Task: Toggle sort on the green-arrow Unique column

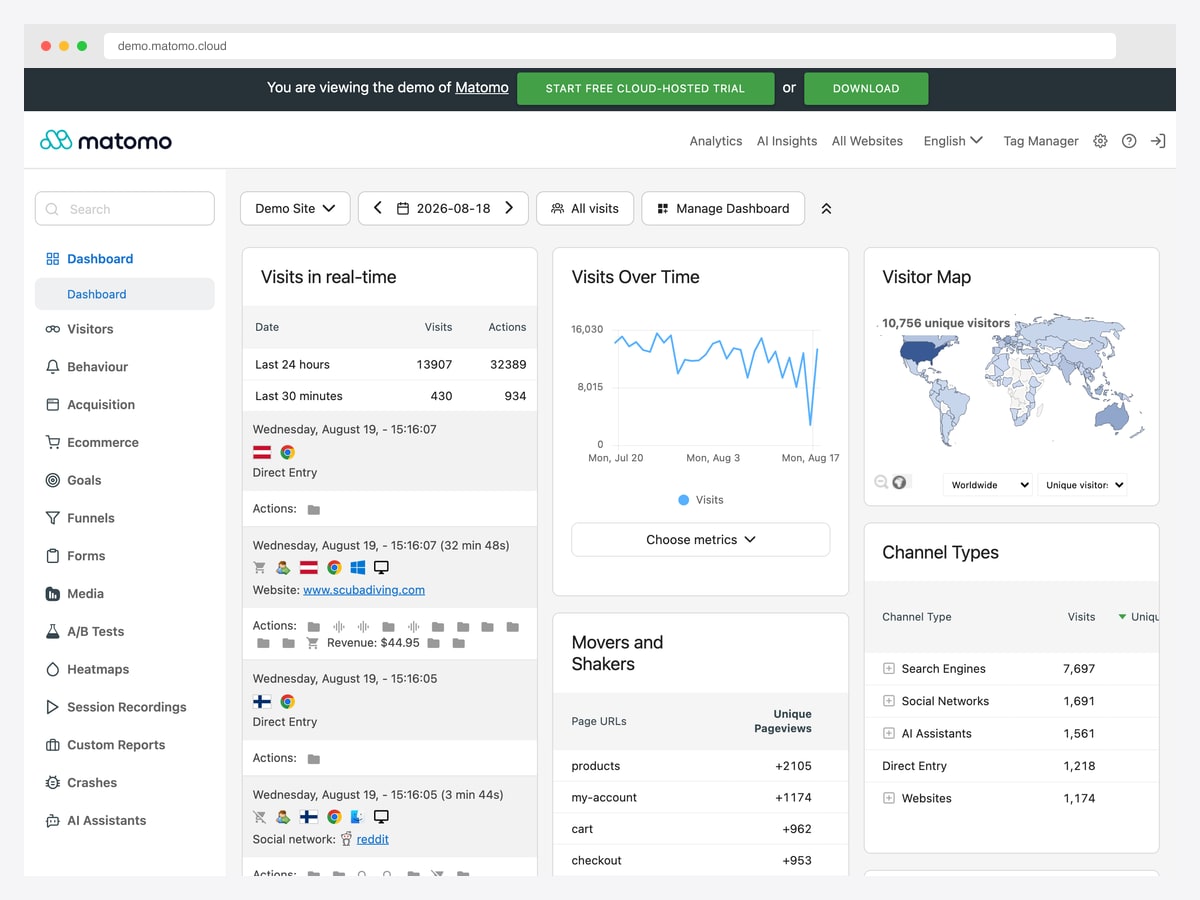Action: click(x=1138, y=617)
